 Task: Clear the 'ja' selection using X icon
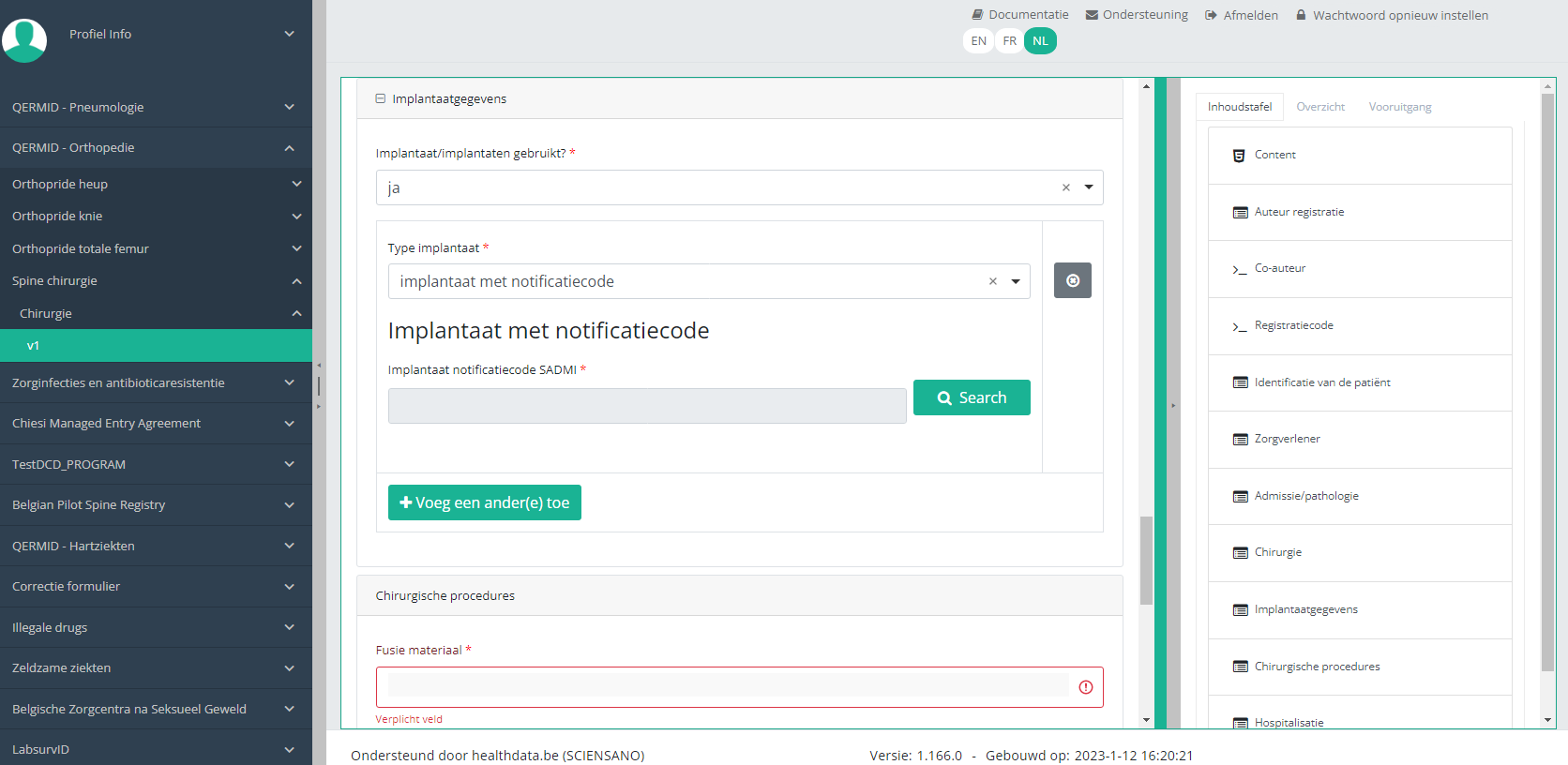tap(1065, 187)
